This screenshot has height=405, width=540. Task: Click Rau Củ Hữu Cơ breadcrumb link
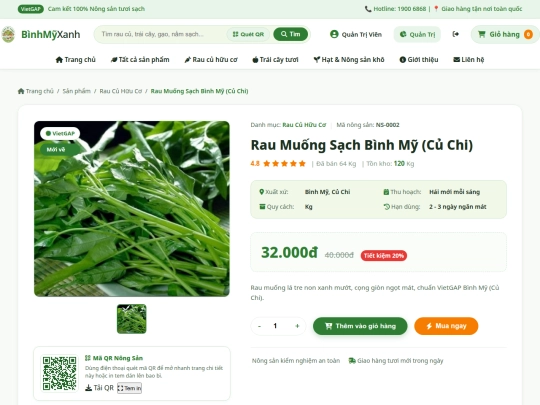(121, 91)
